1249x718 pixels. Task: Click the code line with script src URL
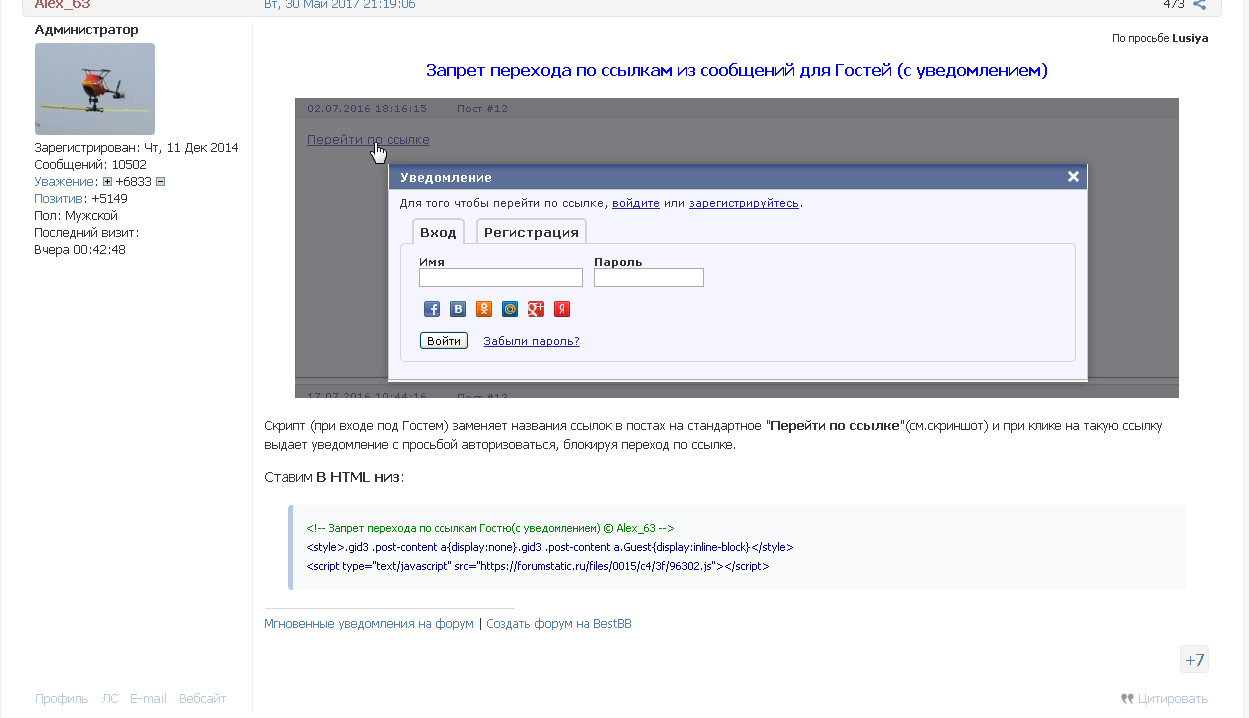pyautogui.click(x=538, y=566)
